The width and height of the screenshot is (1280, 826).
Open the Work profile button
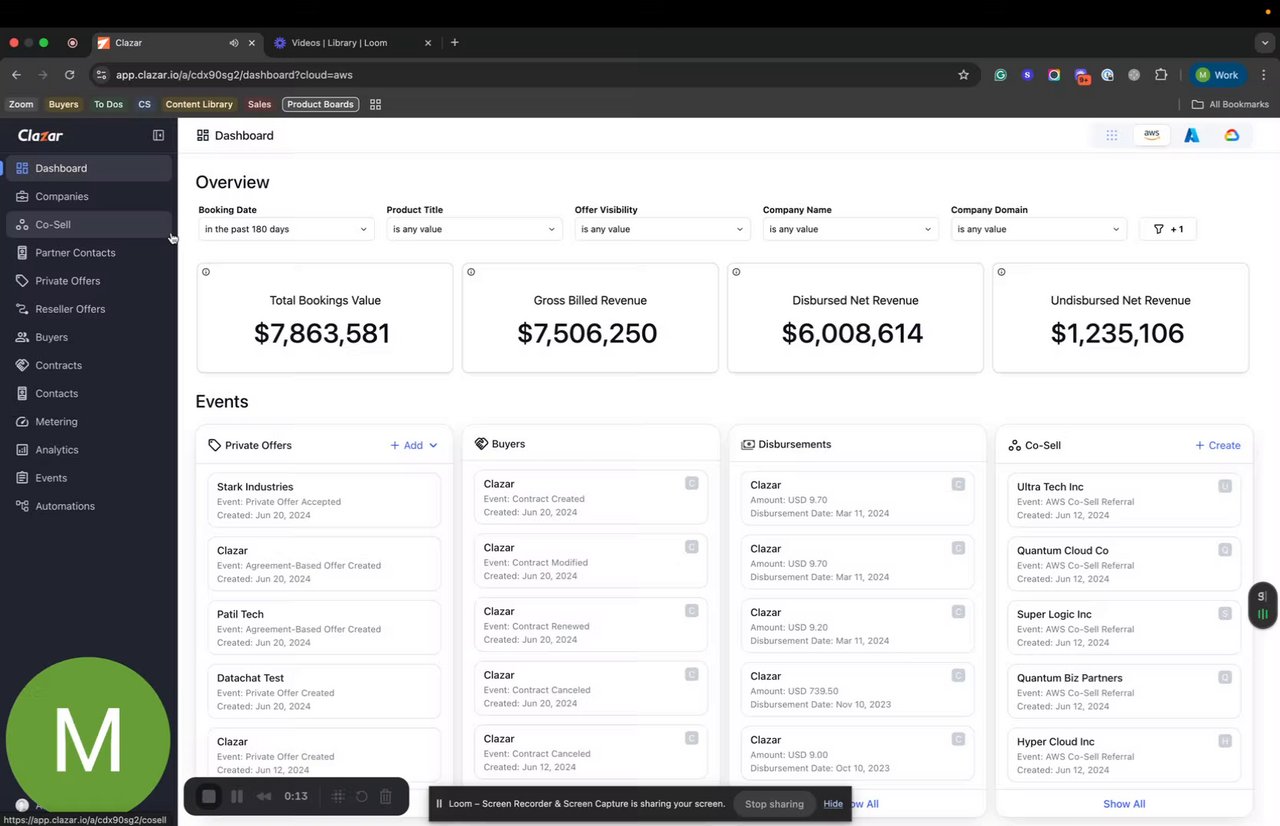point(1218,75)
